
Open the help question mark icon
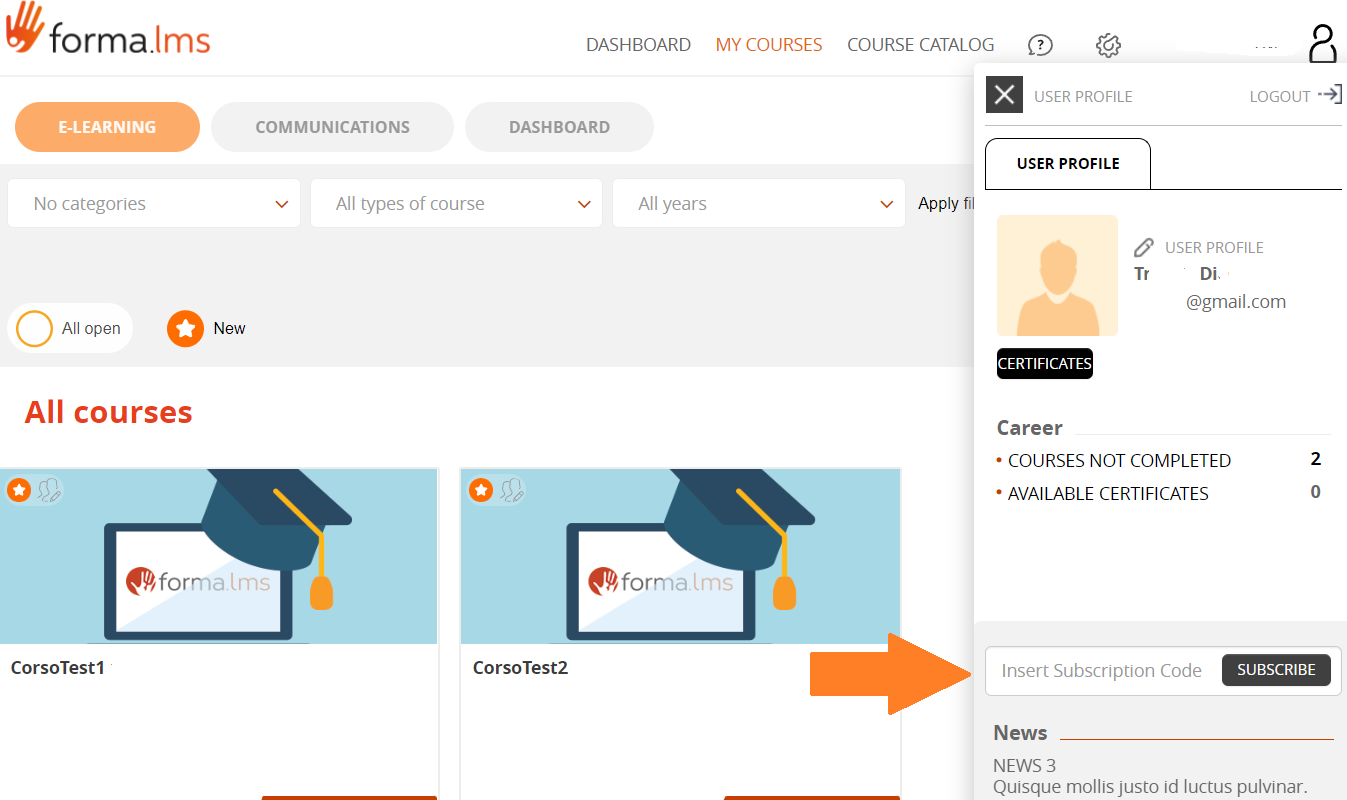tap(1040, 45)
